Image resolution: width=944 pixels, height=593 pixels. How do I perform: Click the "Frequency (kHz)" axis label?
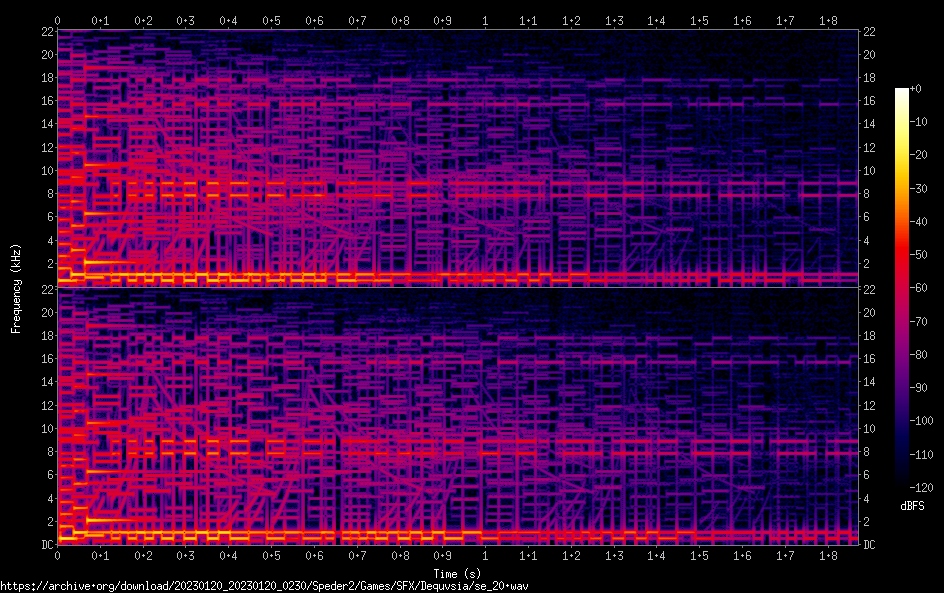click(16, 288)
